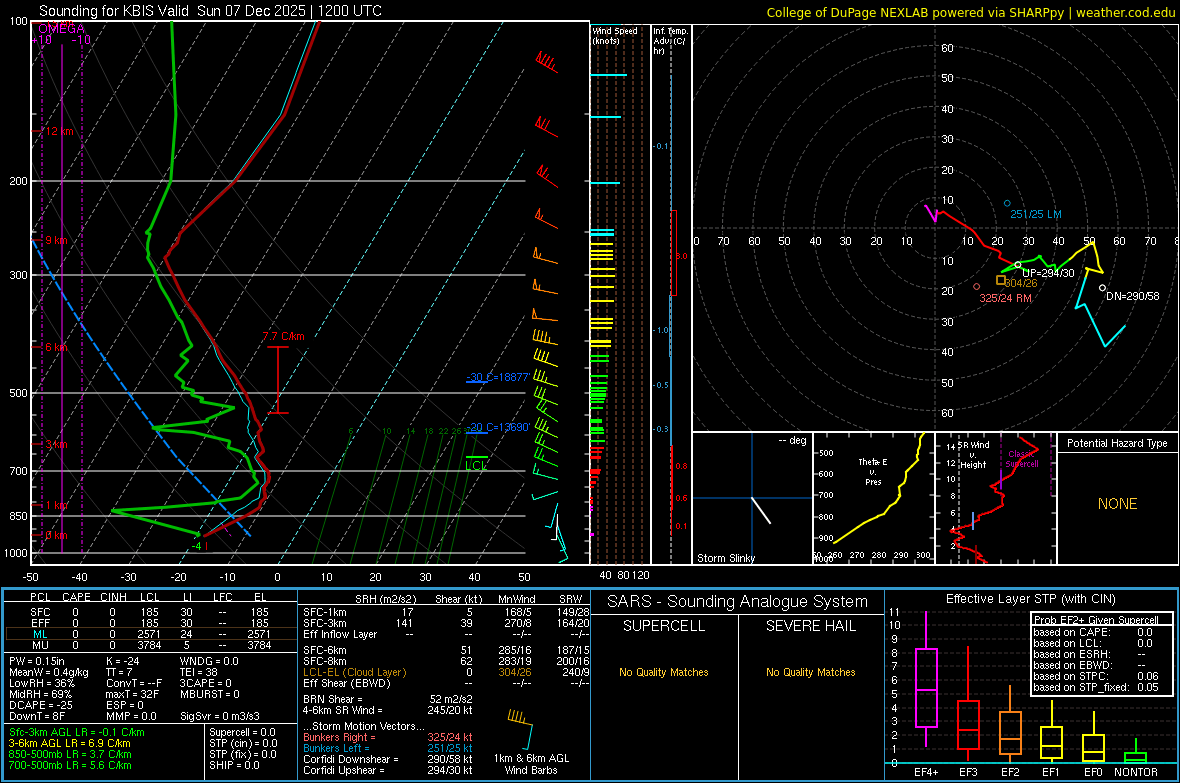Screen dimensions: 1180x783
Task: Click the Corfidi Downshear = 290/58 kt line
Action: coord(388,759)
